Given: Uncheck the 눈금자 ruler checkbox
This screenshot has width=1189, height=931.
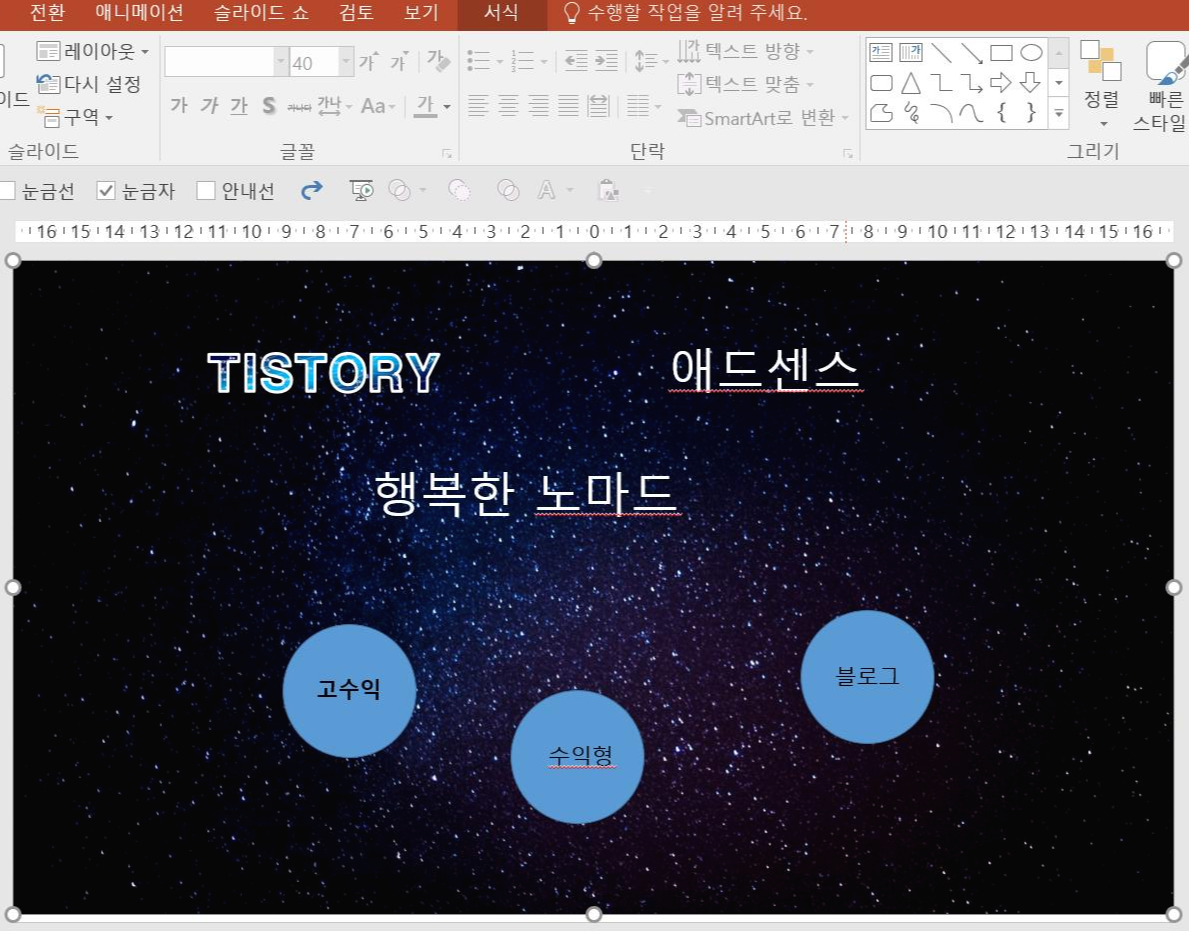Looking at the screenshot, I should 106,190.
